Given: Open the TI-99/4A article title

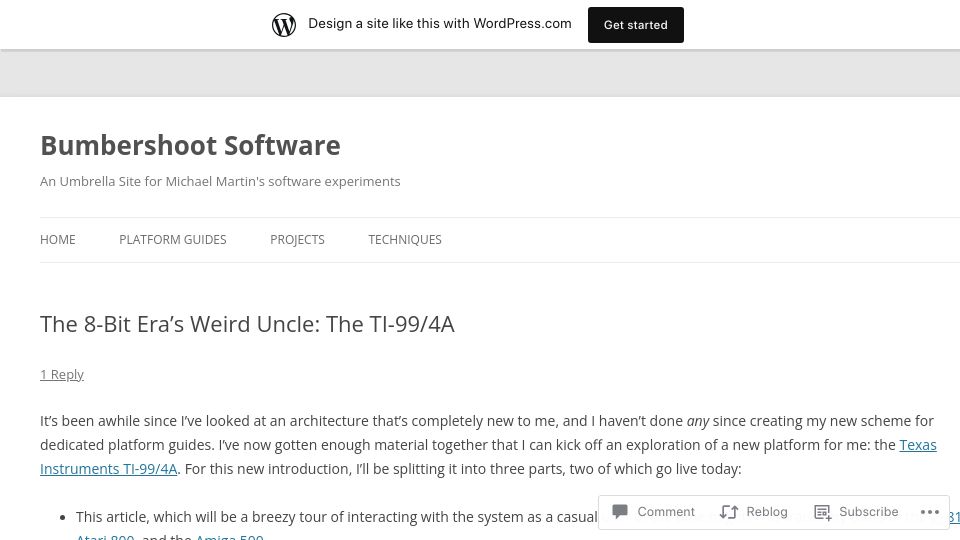Looking at the screenshot, I should (x=247, y=324).
